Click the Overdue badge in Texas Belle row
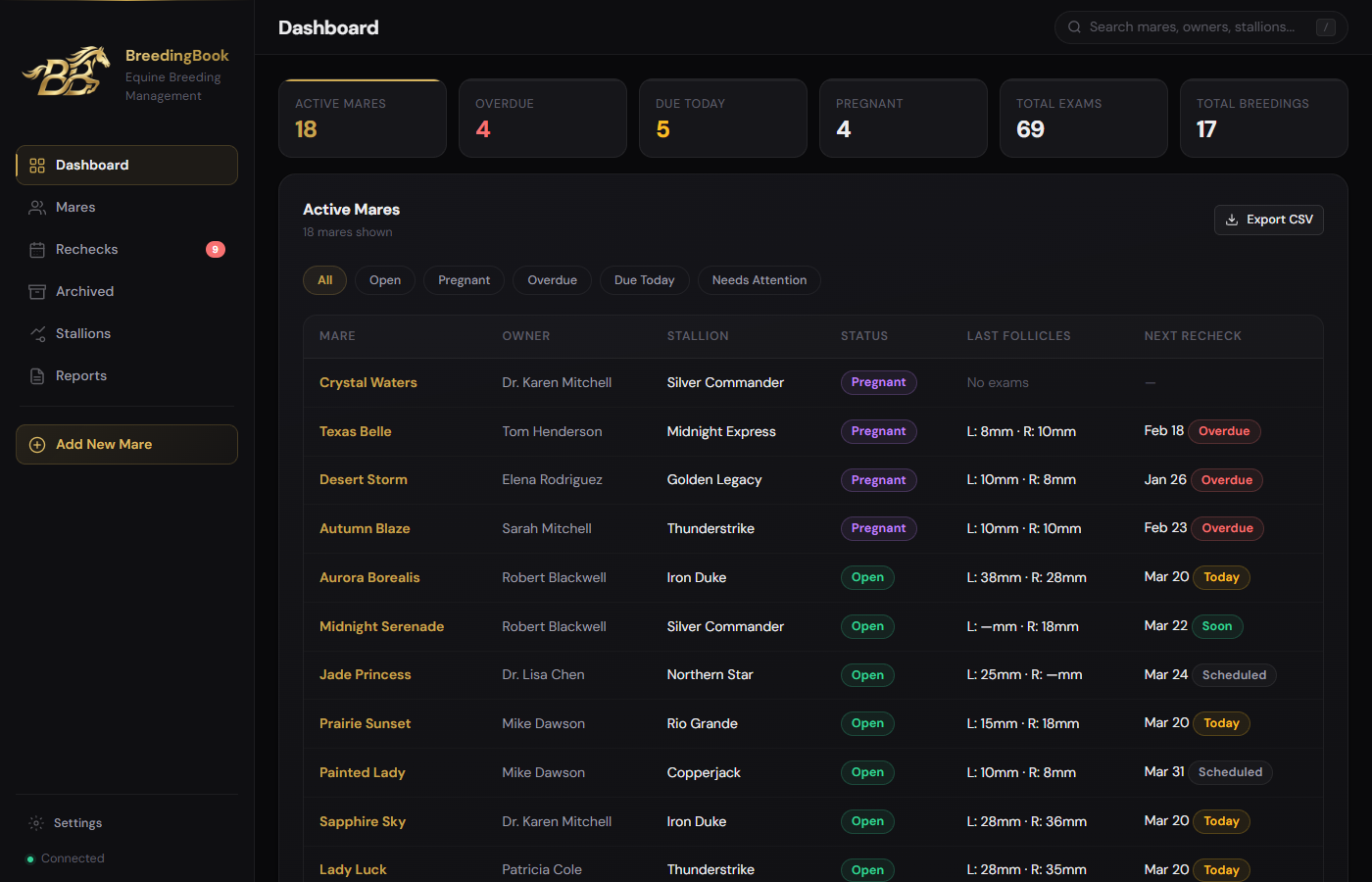 (x=1225, y=432)
